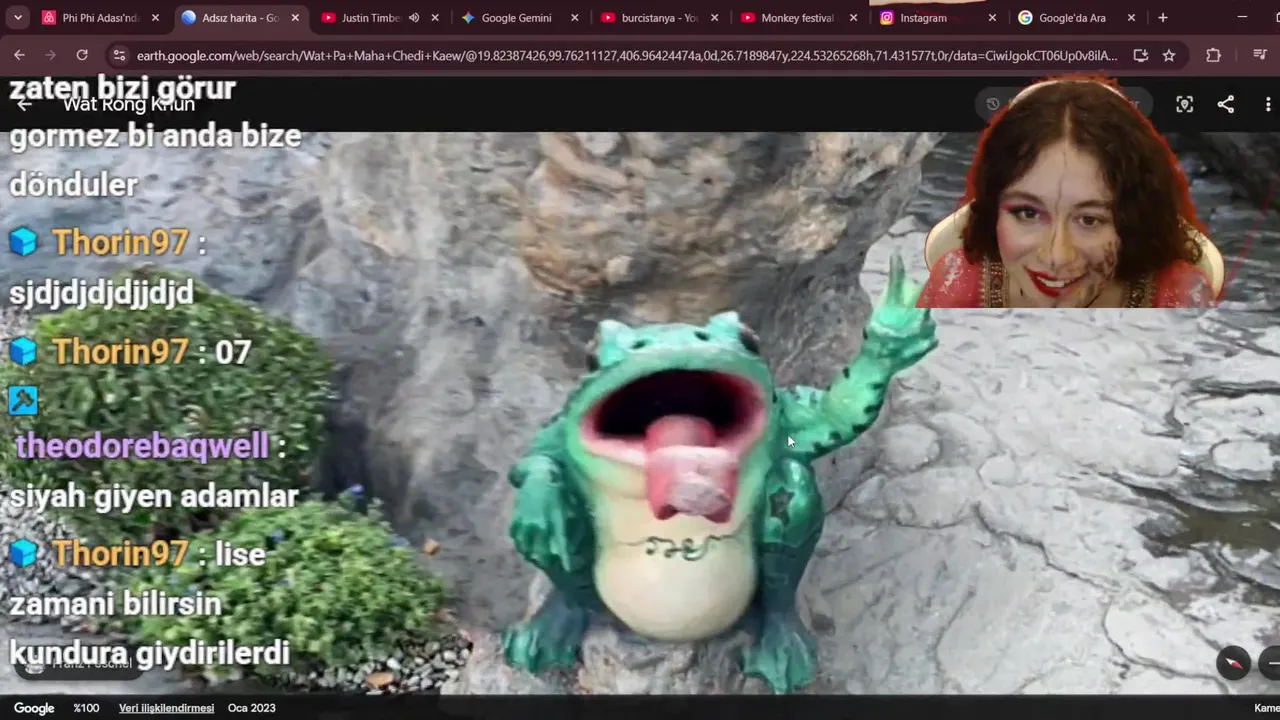The height and width of the screenshot is (720, 1280).
Task: Click the Google logo in the status bar
Action: point(34,708)
